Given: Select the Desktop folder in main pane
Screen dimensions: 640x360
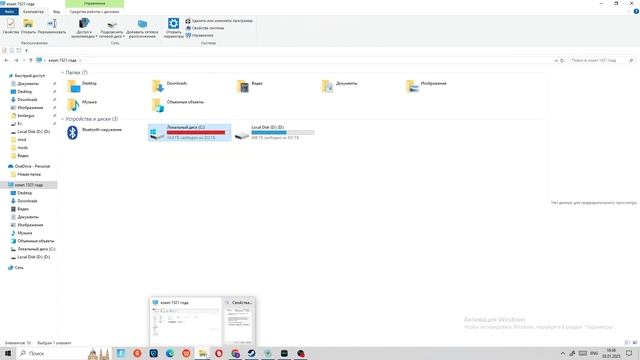Looking at the screenshot, I should [83, 87].
